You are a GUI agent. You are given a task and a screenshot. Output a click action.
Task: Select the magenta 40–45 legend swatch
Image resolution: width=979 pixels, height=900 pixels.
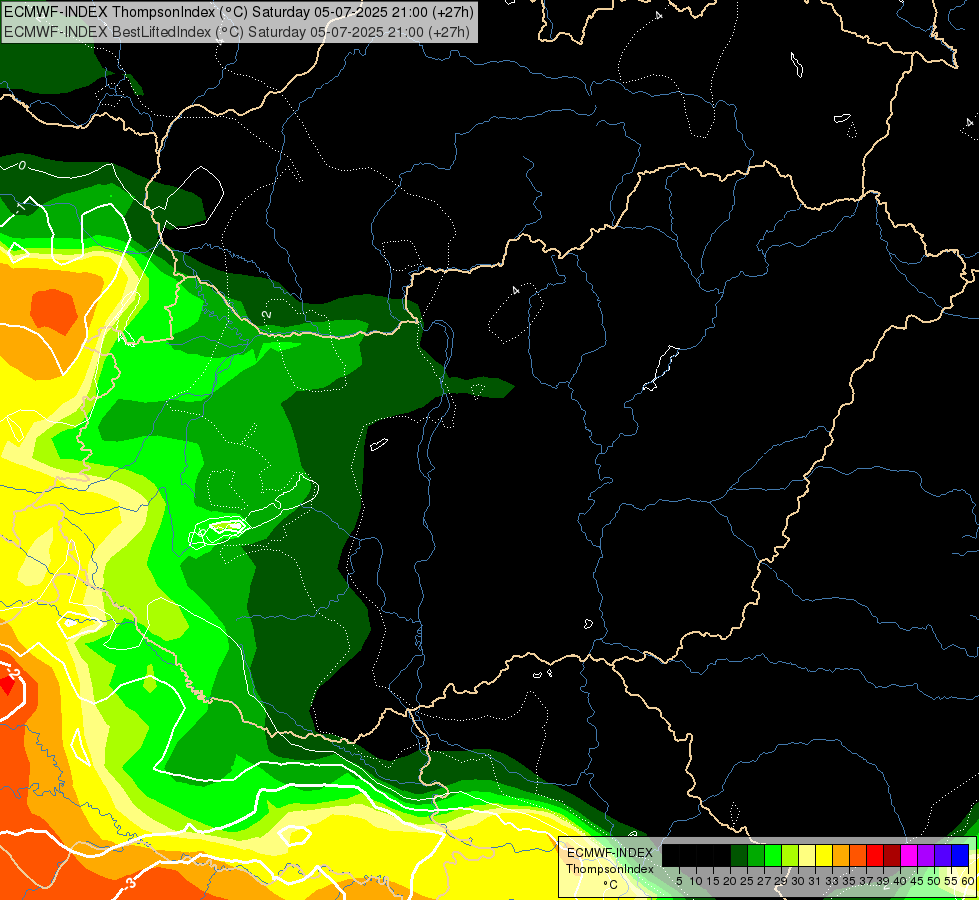908,855
